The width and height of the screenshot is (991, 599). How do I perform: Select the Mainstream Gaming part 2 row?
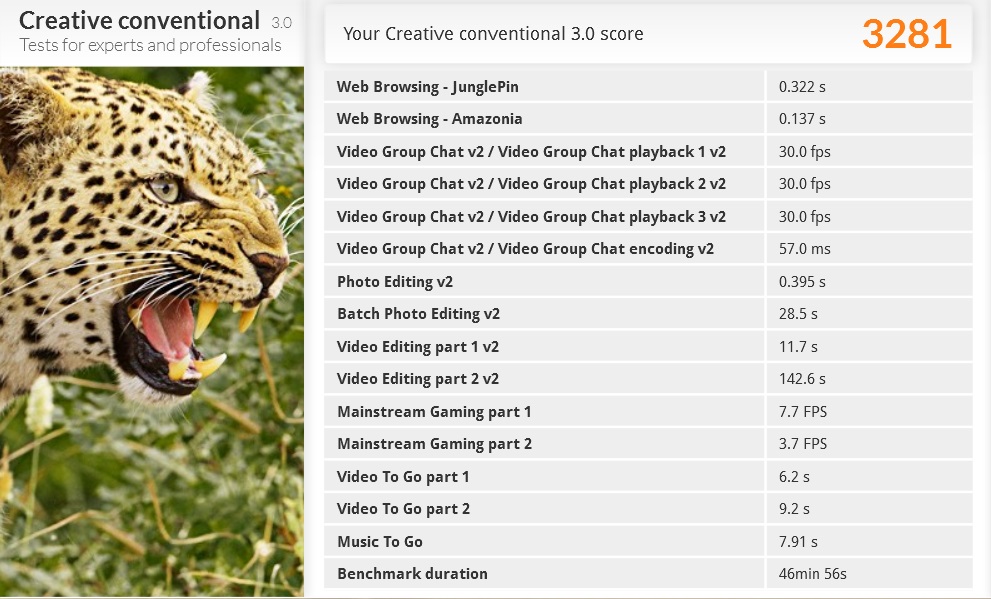434,444
